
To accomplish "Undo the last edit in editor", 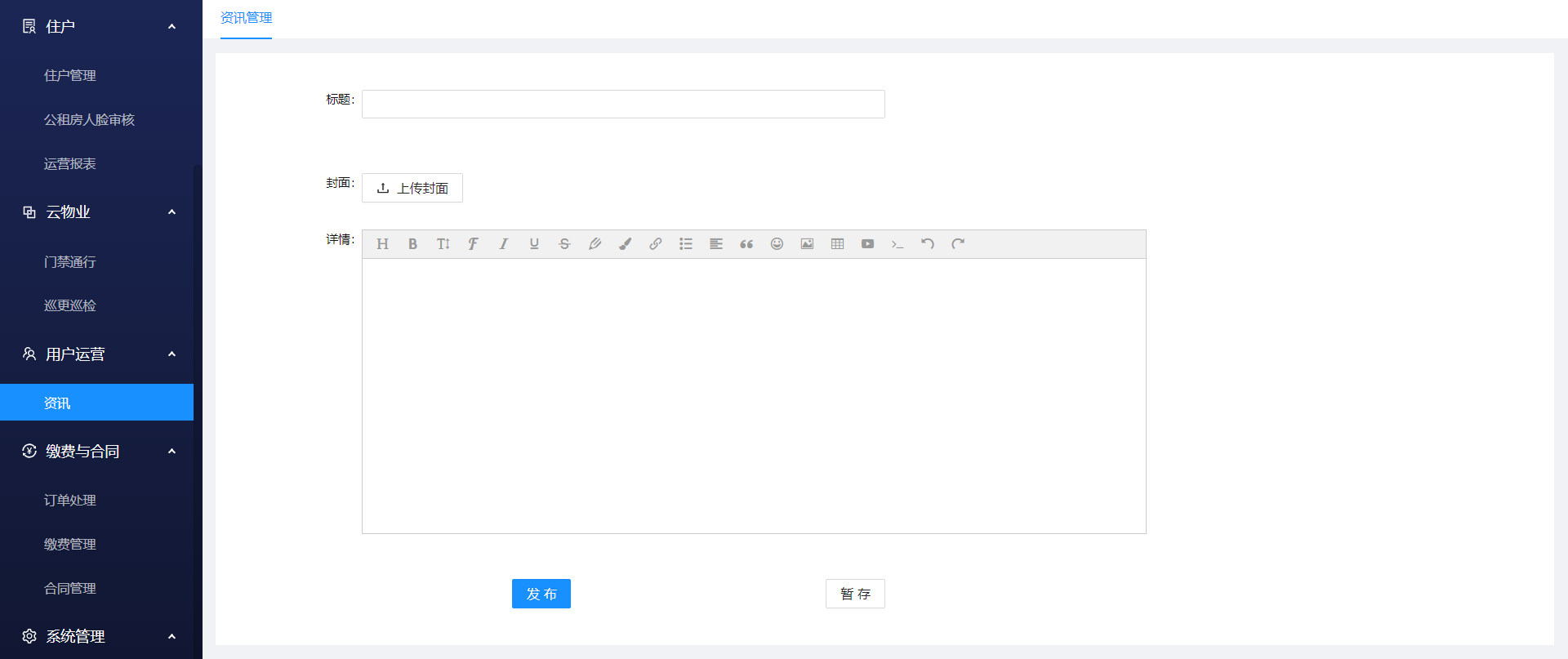I will pyautogui.click(x=928, y=244).
